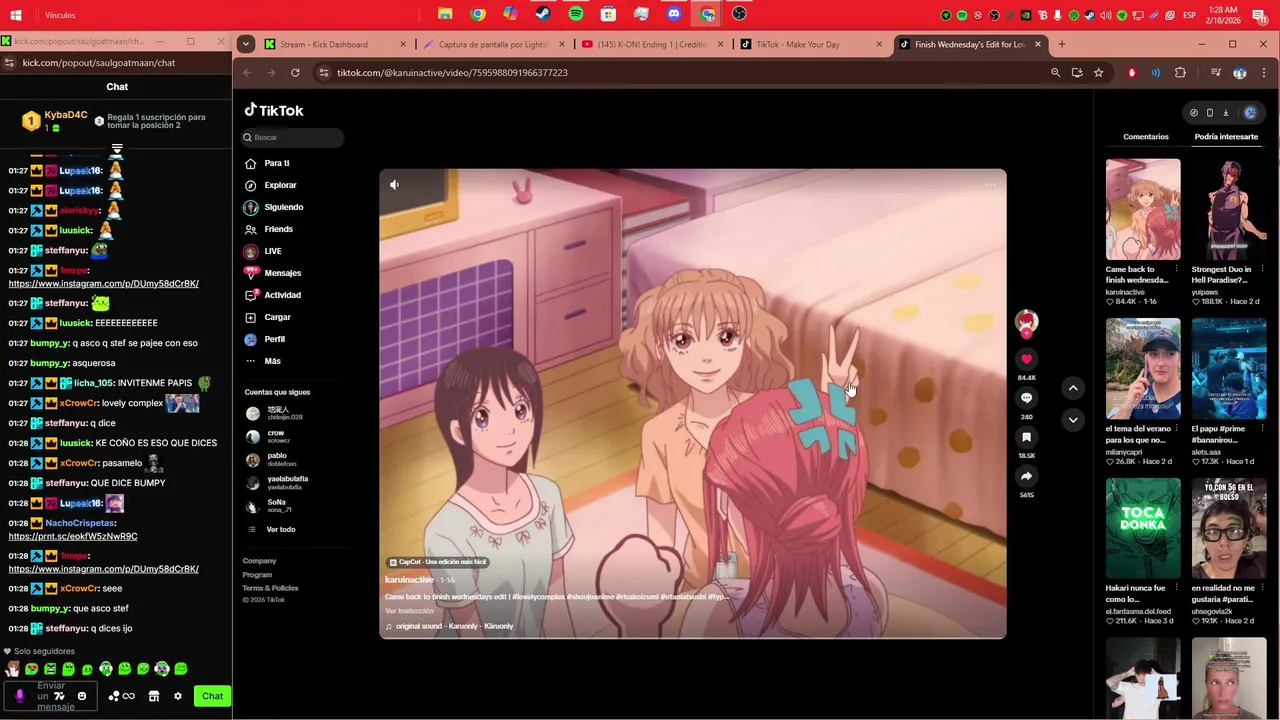Focus the TikTok Buscar search field
This screenshot has height=720, width=1280.
[292, 137]
